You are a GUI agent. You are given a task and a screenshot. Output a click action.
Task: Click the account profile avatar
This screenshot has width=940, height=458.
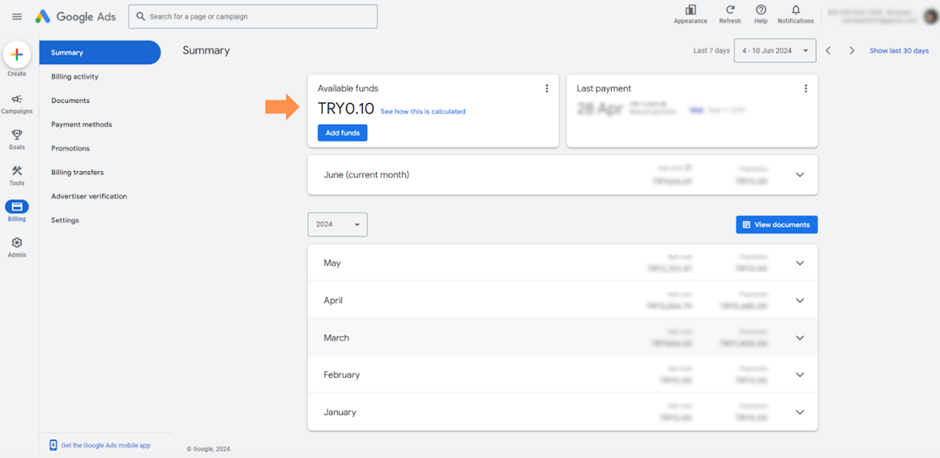pos(930,17)
